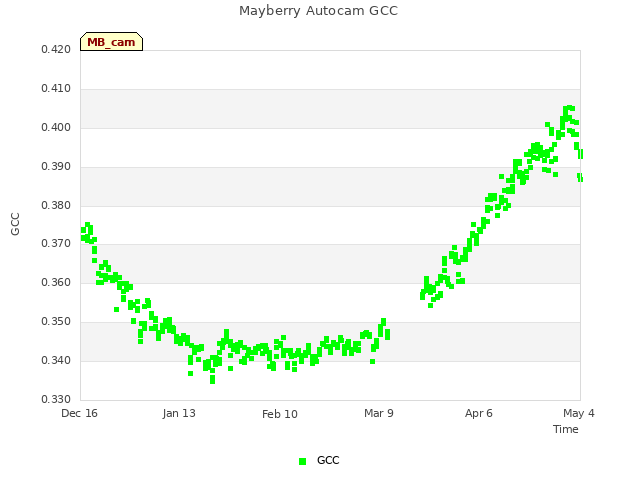Click the x-axis date May 4
The width and height of the screenshot is (640, 480).
tap(579, 413)
